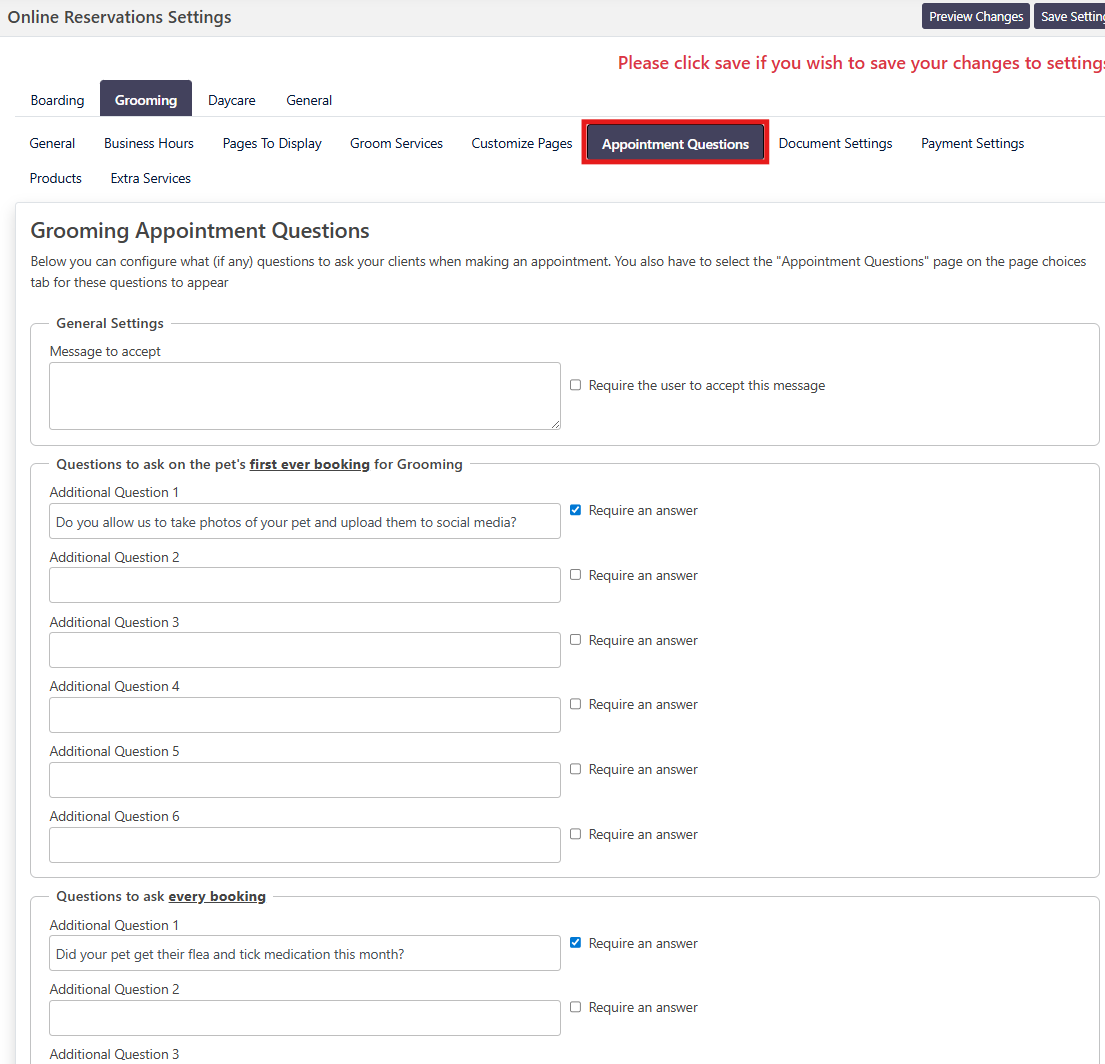Click the Preview Changes button
Image resolution: width=1105 pixels, height=1064 pixels.
coord(975,17)
